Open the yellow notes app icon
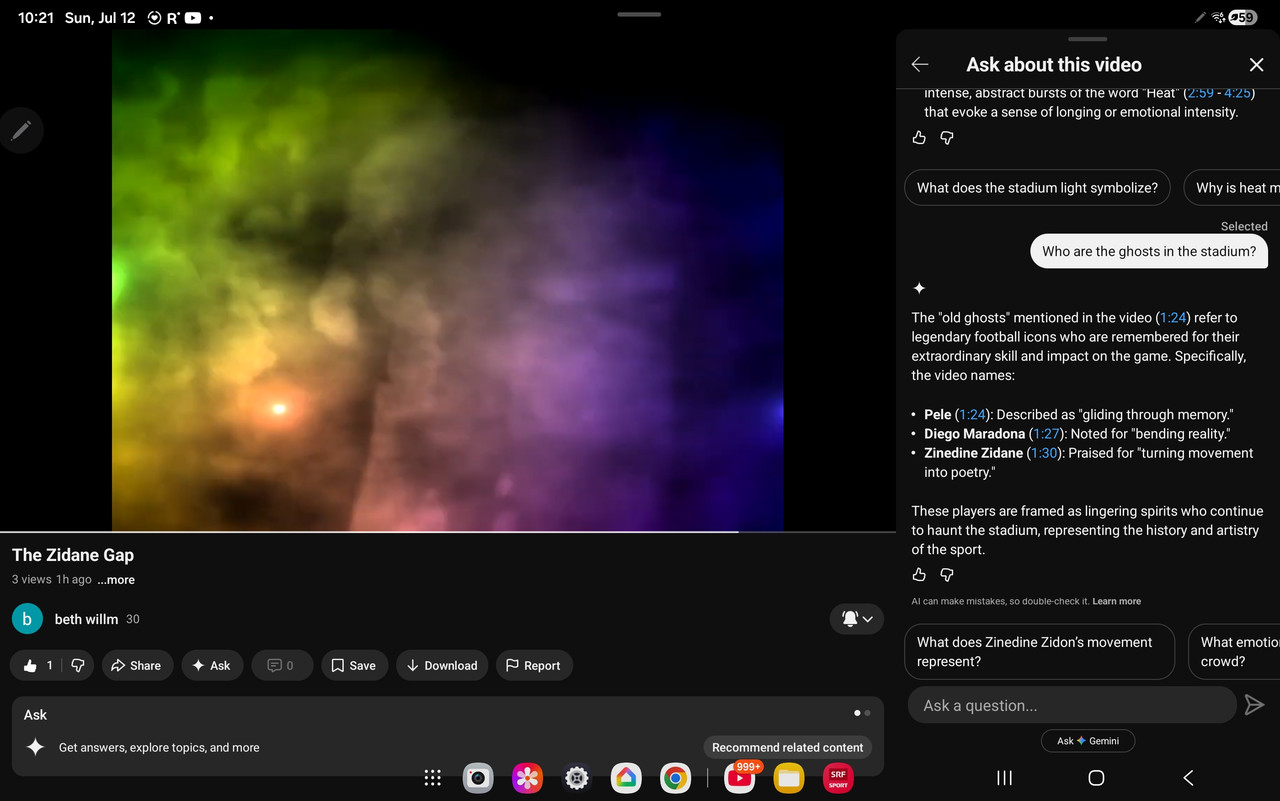 click(x=789, y=778)
